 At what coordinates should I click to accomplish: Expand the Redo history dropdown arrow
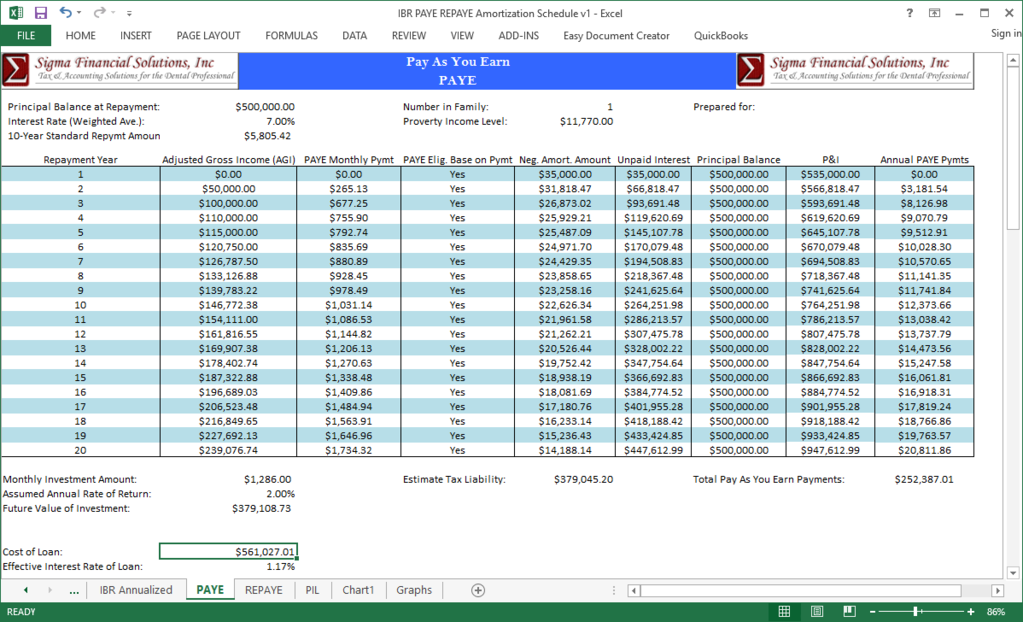(113, 12)
